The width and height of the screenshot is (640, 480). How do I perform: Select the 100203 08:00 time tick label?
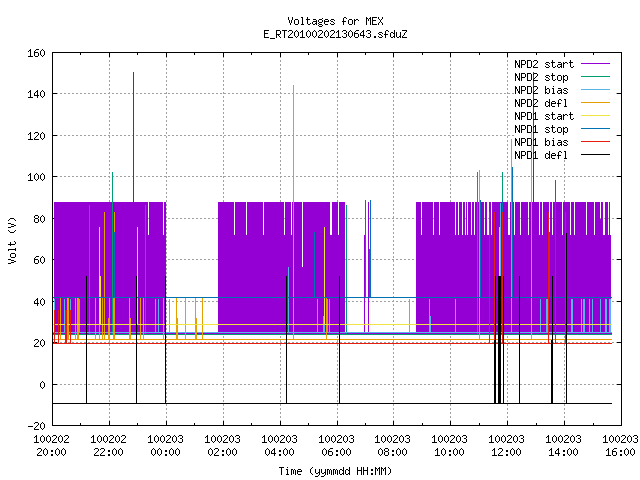pos(392,446)
